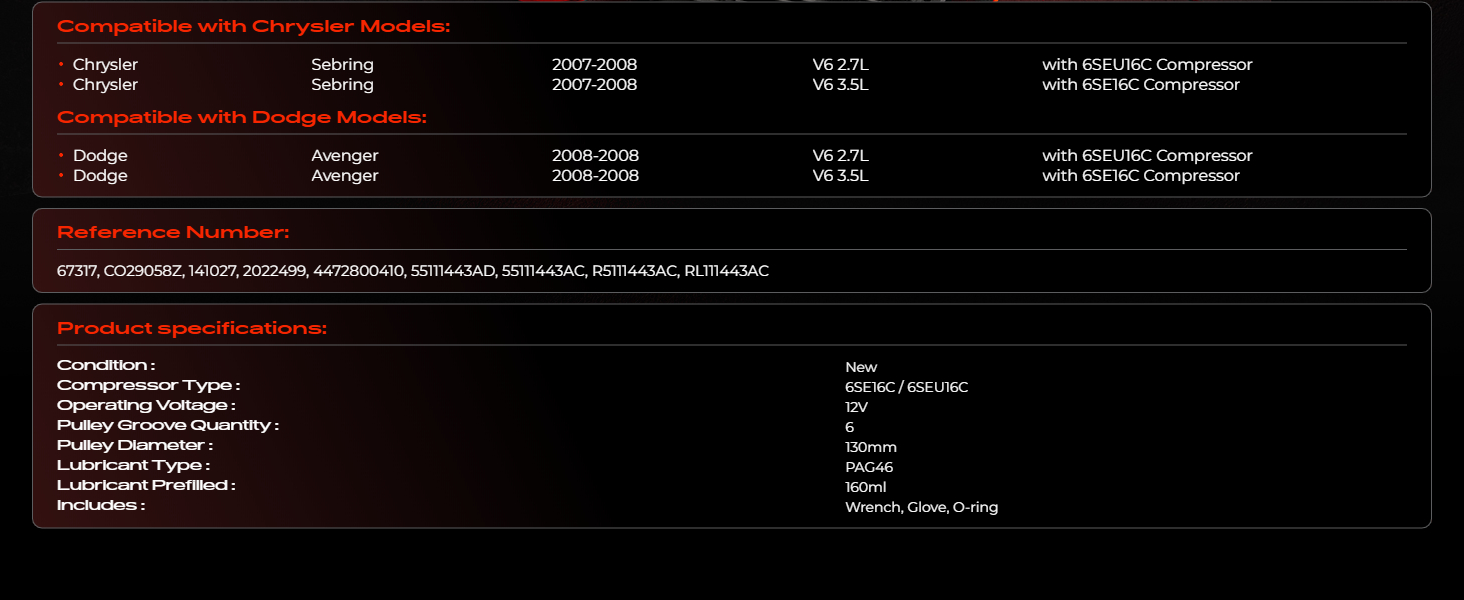1464x600 pixels.
Task: Click "with 6SE16C Compressor" in the Avenger row
Action: [x=1141, y=176]
